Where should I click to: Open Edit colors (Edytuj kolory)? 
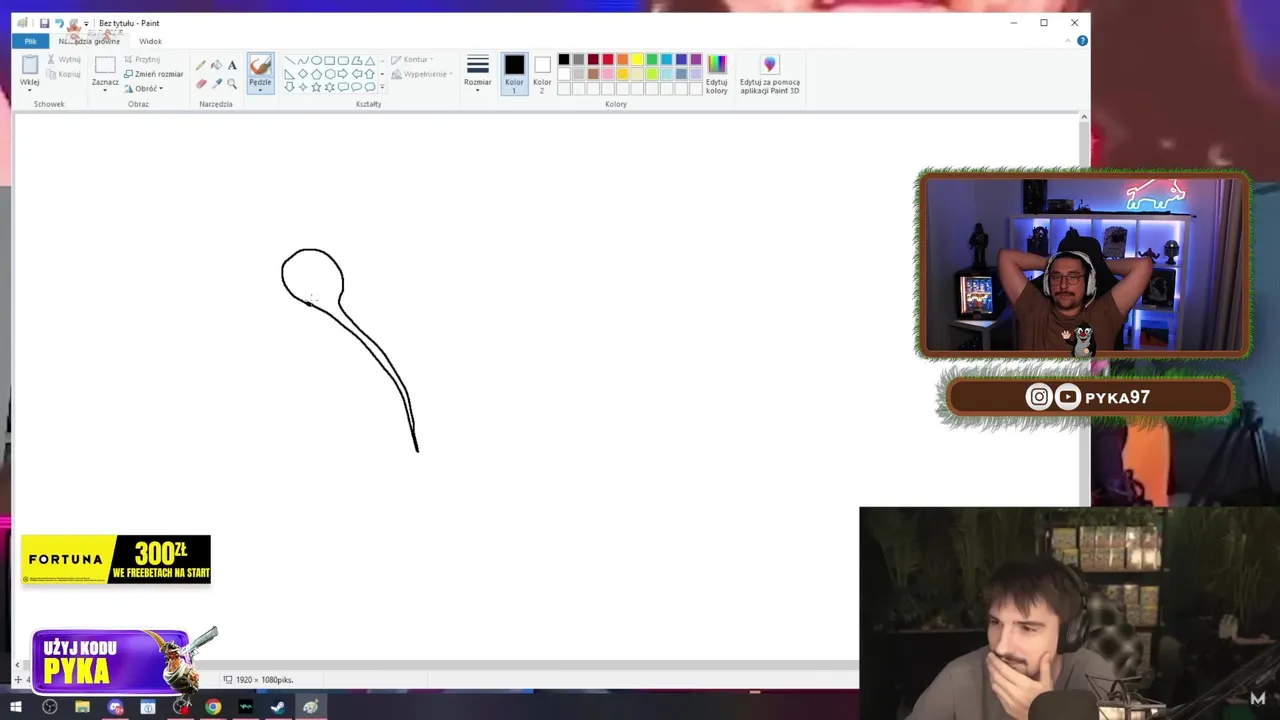[x=717, y=75]
